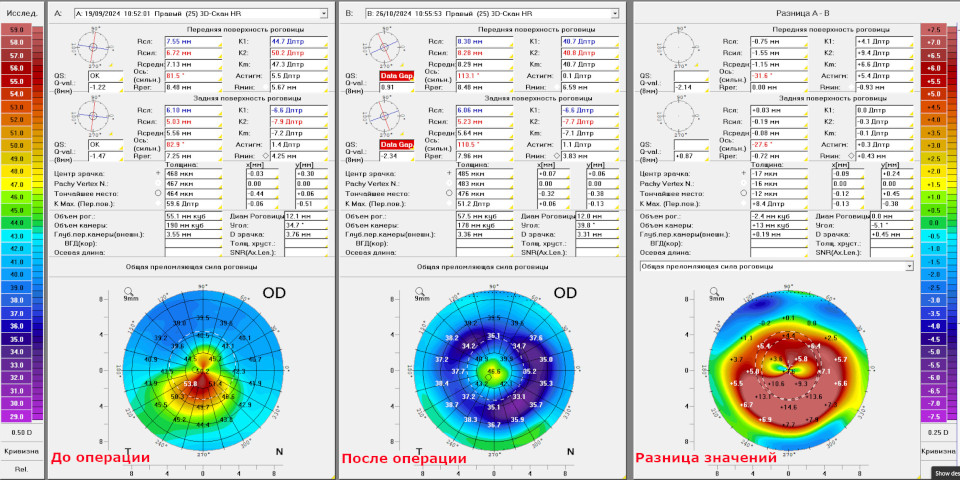Click exam A anterior K1 value 44.7 Дптр
Image resolution: width=960 pixels, height=480 pixels.
click(x=299, y=41)
